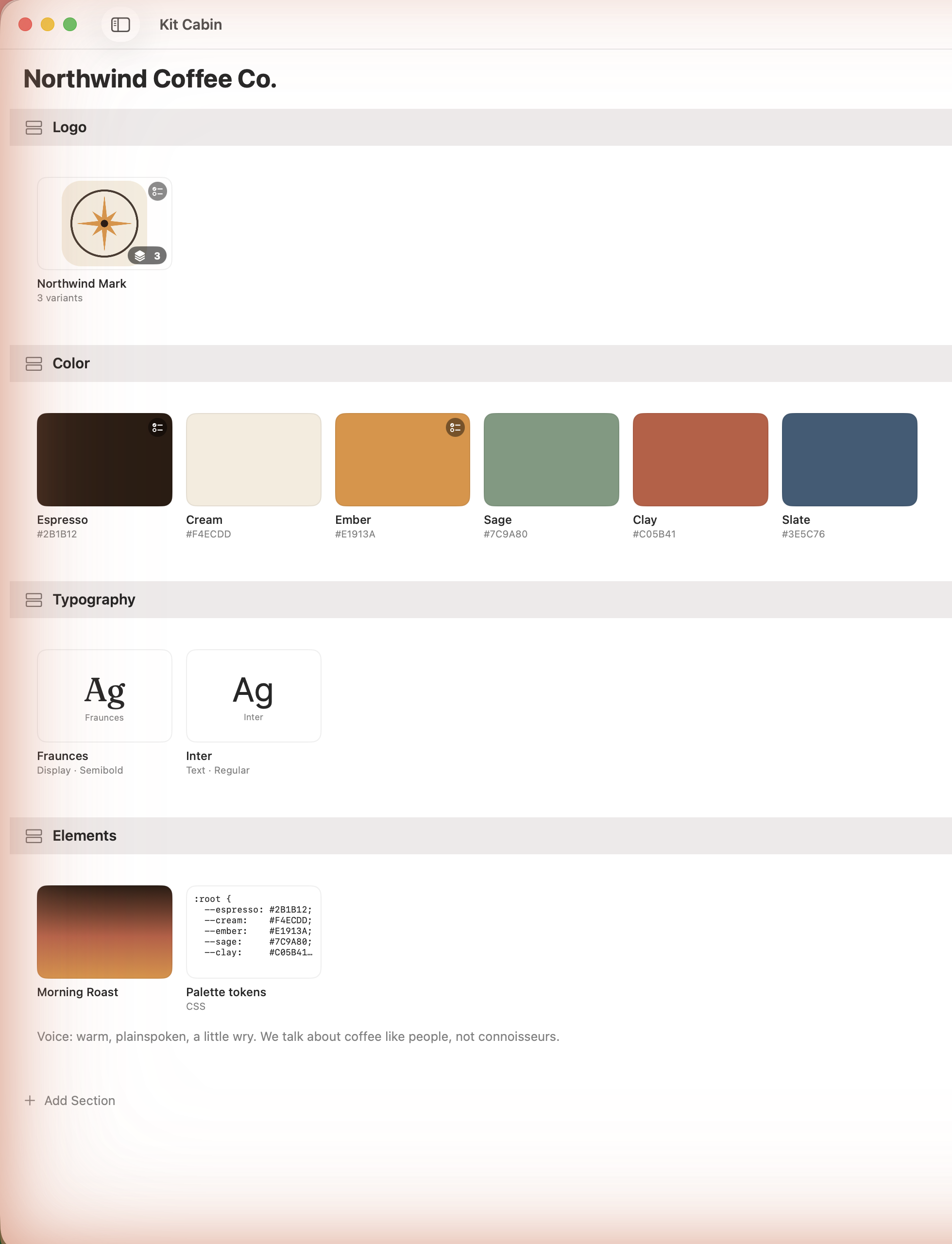Open the 3 variants layers badge

(147, 256)
